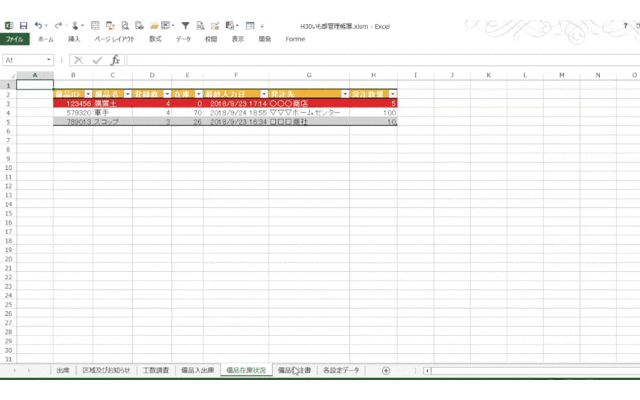The width and height of the screenshot is (640, 400).
Task: Click the Open folder icon in toolbar
Action: coord(155,24)
